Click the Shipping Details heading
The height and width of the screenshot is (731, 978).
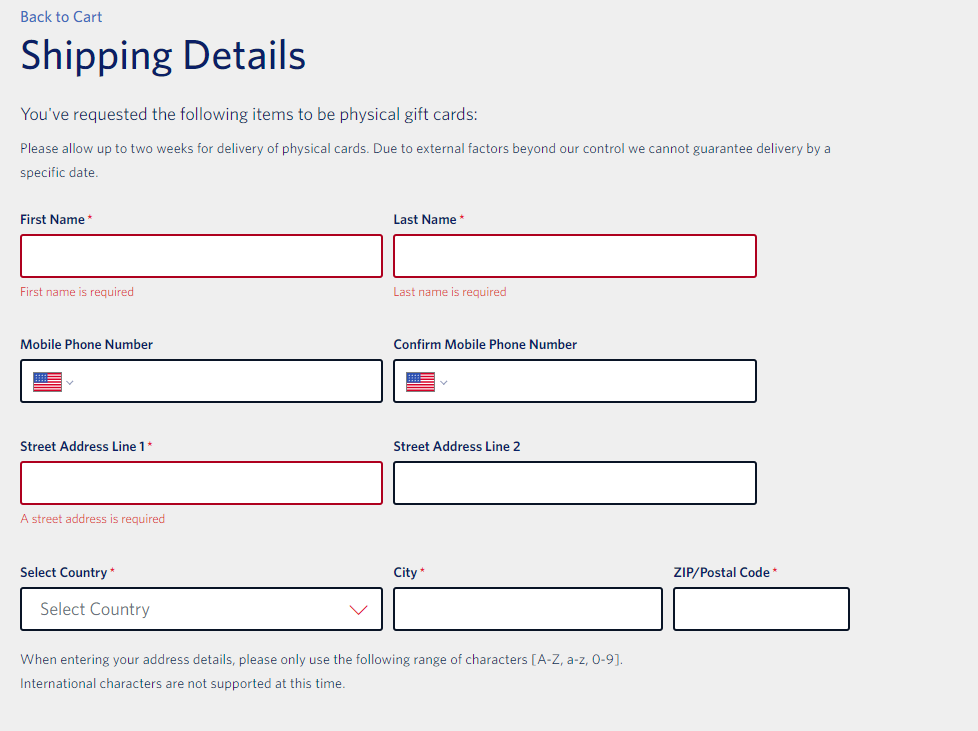point(163,56)
